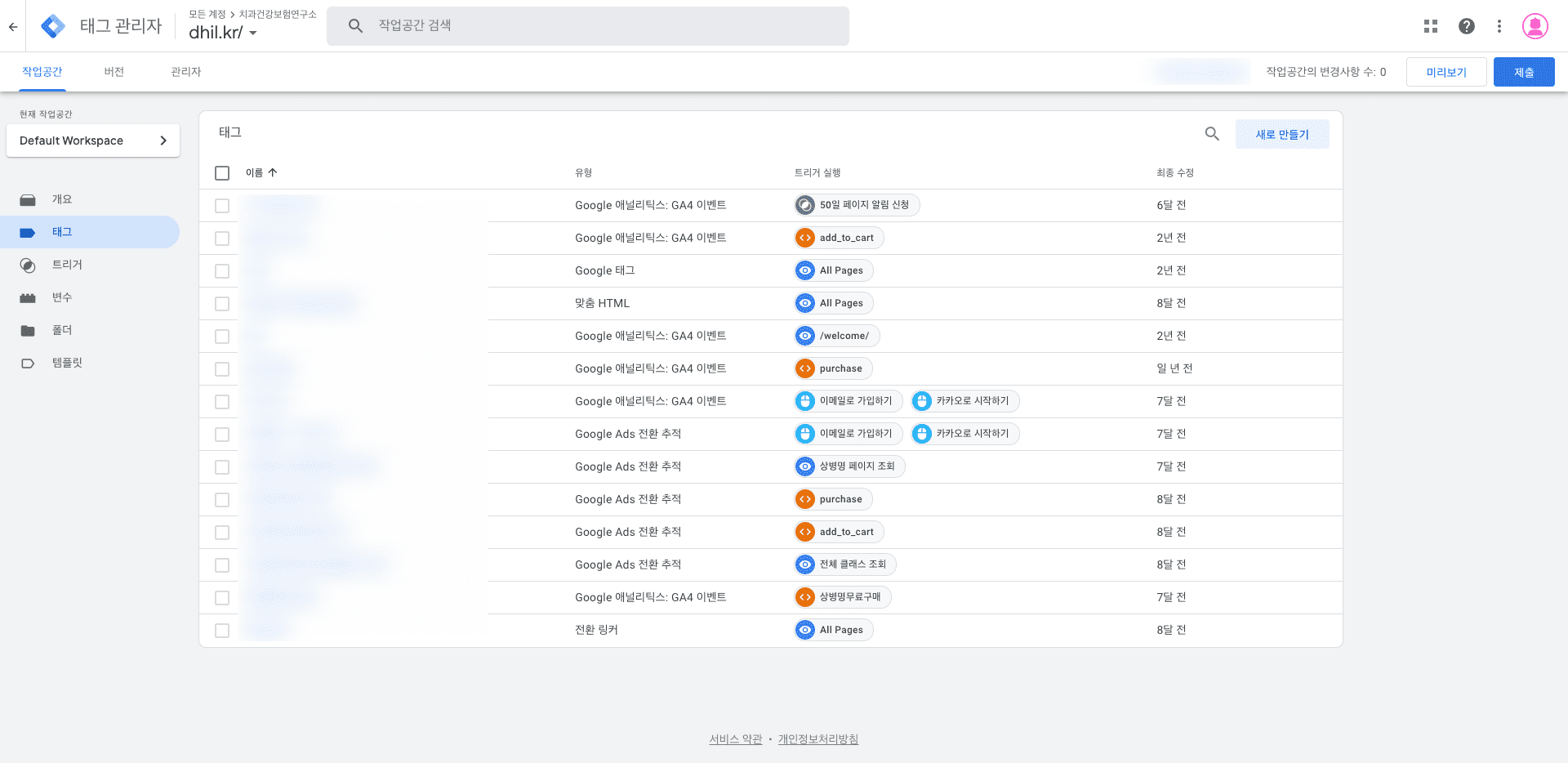The width and height of the screenshot is (1568, 763).
Task: Check the 전환 링커 row checkbox
Action: tap(222, 631)
